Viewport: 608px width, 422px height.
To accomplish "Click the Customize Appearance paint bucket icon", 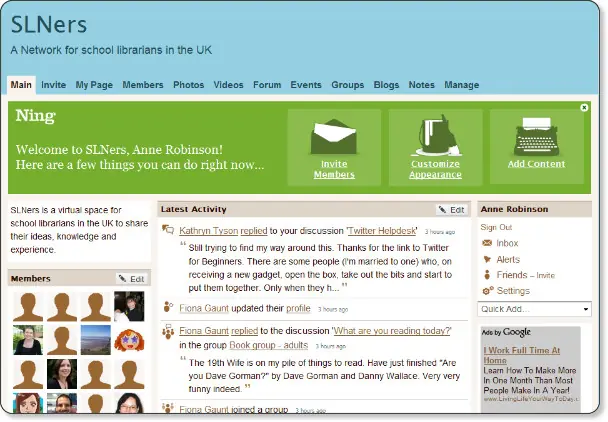I will (x=436, y=136).
